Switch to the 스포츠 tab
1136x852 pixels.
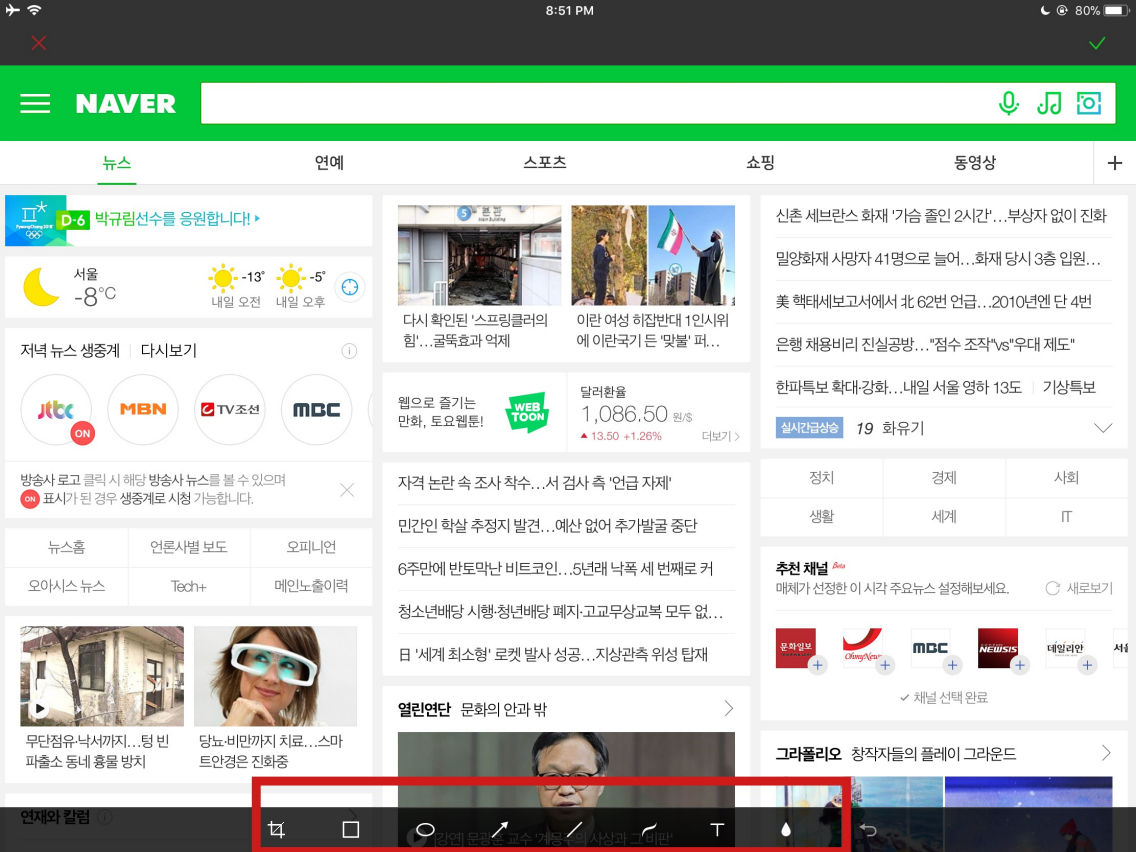[x=545, y=163]
